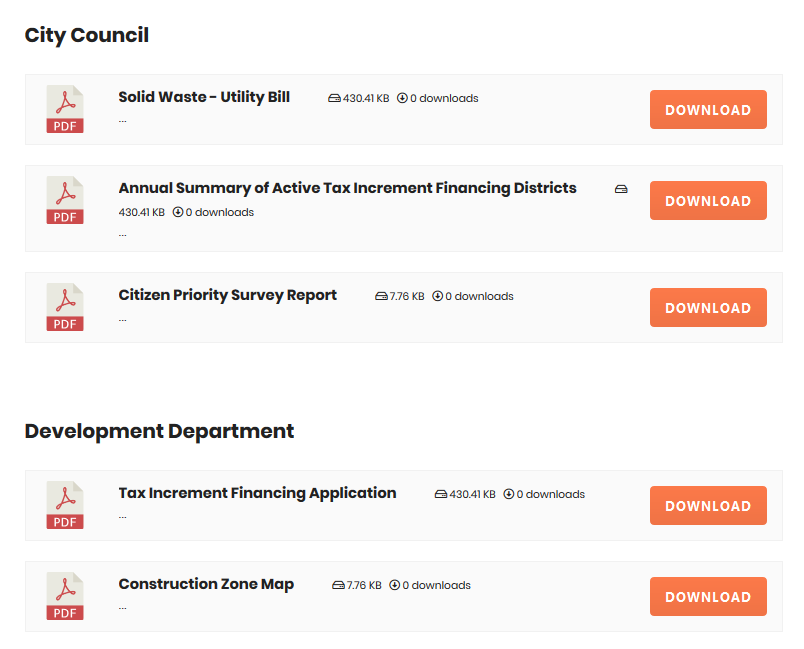Click the PDF icon for Solid Waste - Utility Bill
The width and height of the screenshot is (804, 649).
tap(65, 109)
